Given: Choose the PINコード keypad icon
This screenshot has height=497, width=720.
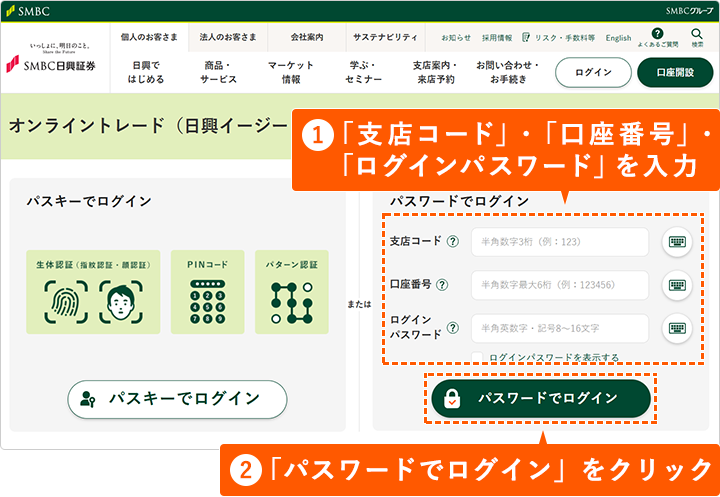Looking at the screenshot, I should coord(208,301).
